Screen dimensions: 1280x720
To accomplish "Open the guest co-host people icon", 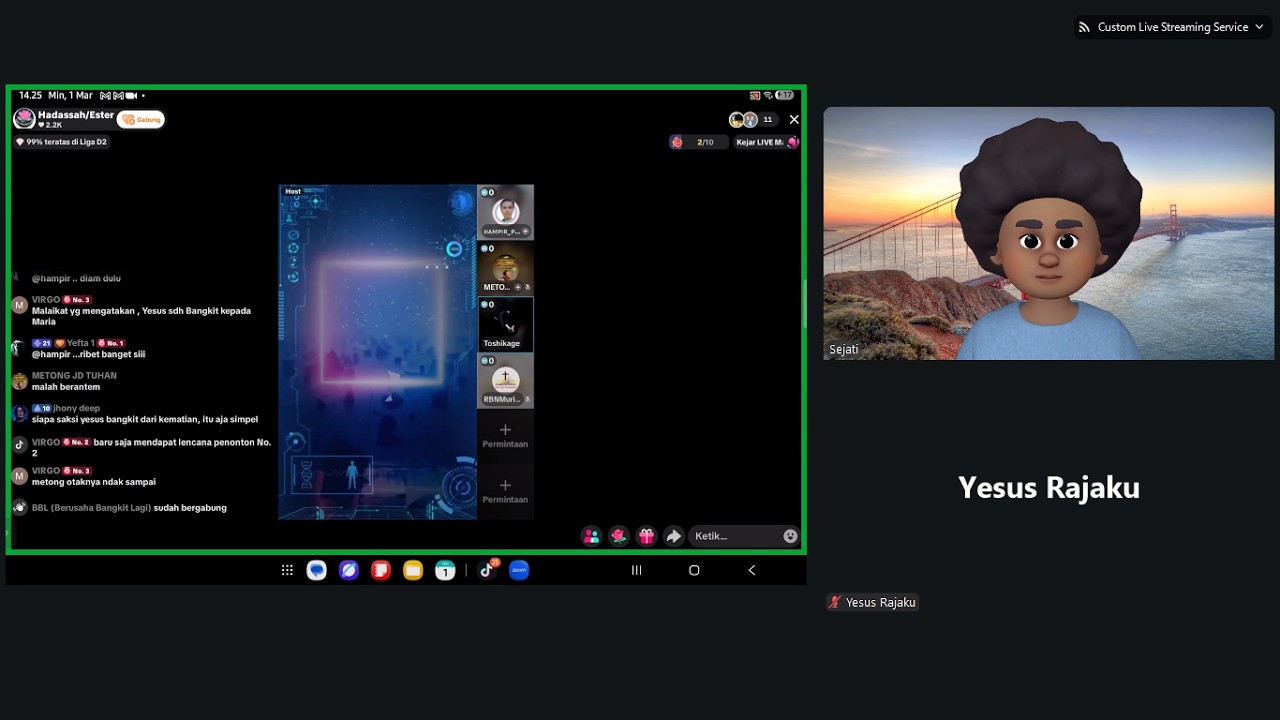I will [x=591, y=536].
